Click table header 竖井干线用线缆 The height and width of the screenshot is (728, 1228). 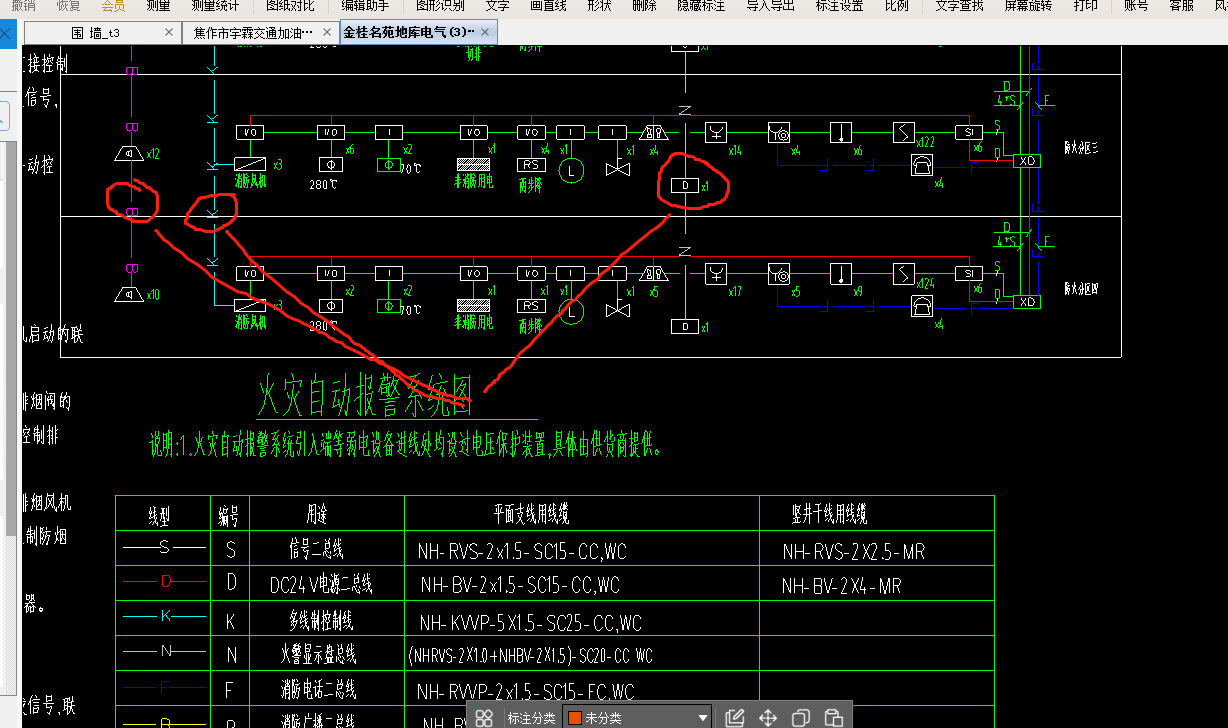(x=829, y=515)
